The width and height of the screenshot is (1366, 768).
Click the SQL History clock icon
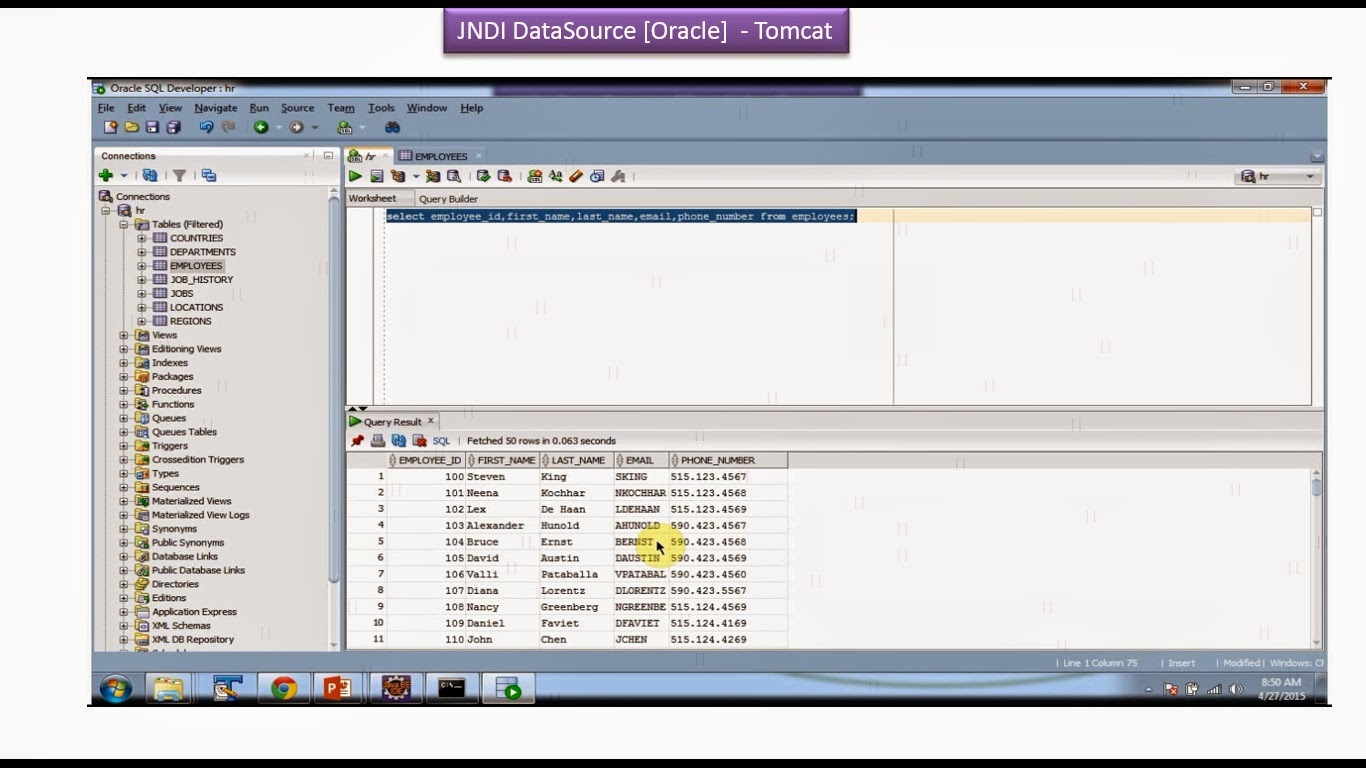597,176
